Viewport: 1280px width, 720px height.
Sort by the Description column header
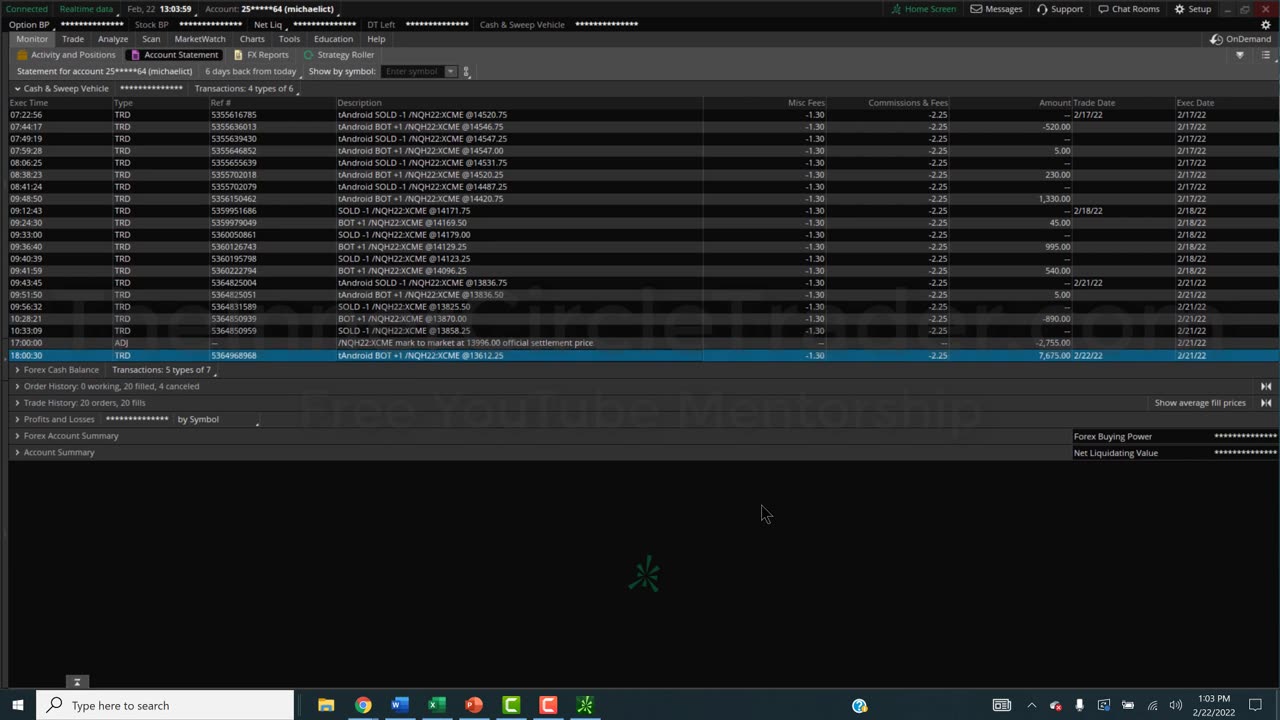359,103
